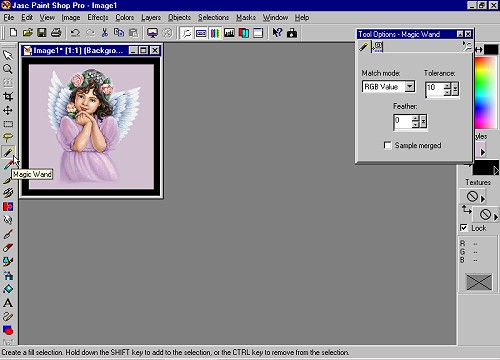Select the Picture Tube tool
Viewport: 500px width, 360px height.
pyautogui.click(x=8, y=262)
